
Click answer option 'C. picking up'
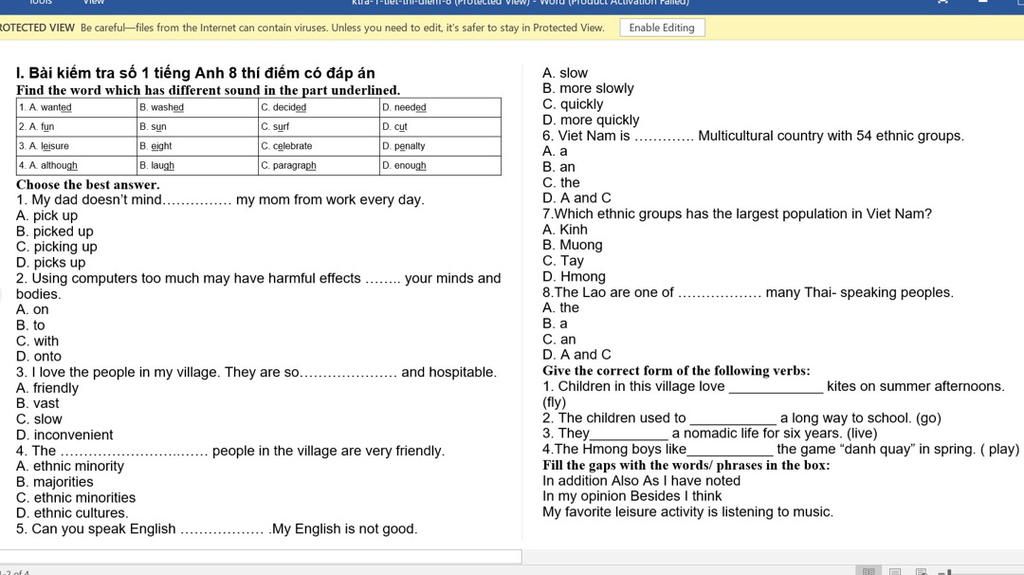pyautogui.click(x=57, y=247)
